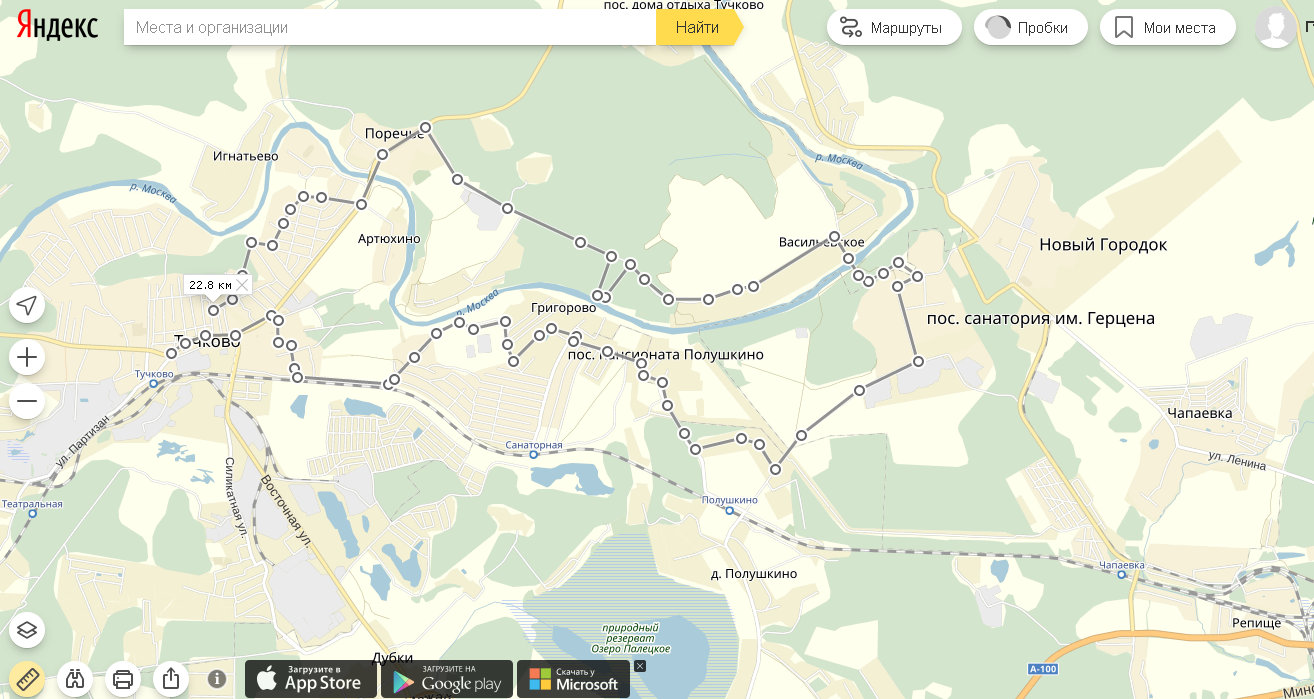Click the 'пос. пансионата Полушкино' label

pos(665,355)
